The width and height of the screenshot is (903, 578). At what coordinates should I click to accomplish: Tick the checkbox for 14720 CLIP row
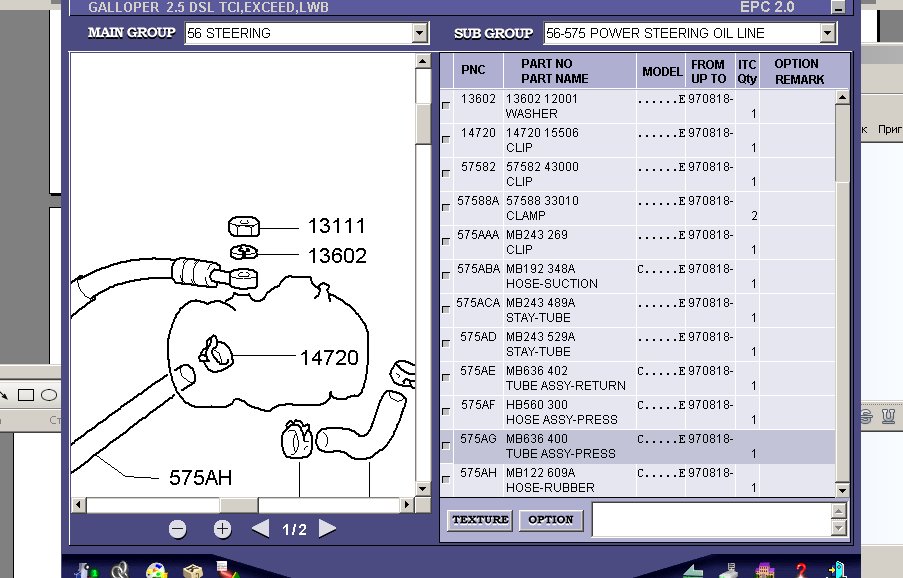point(446,139)
